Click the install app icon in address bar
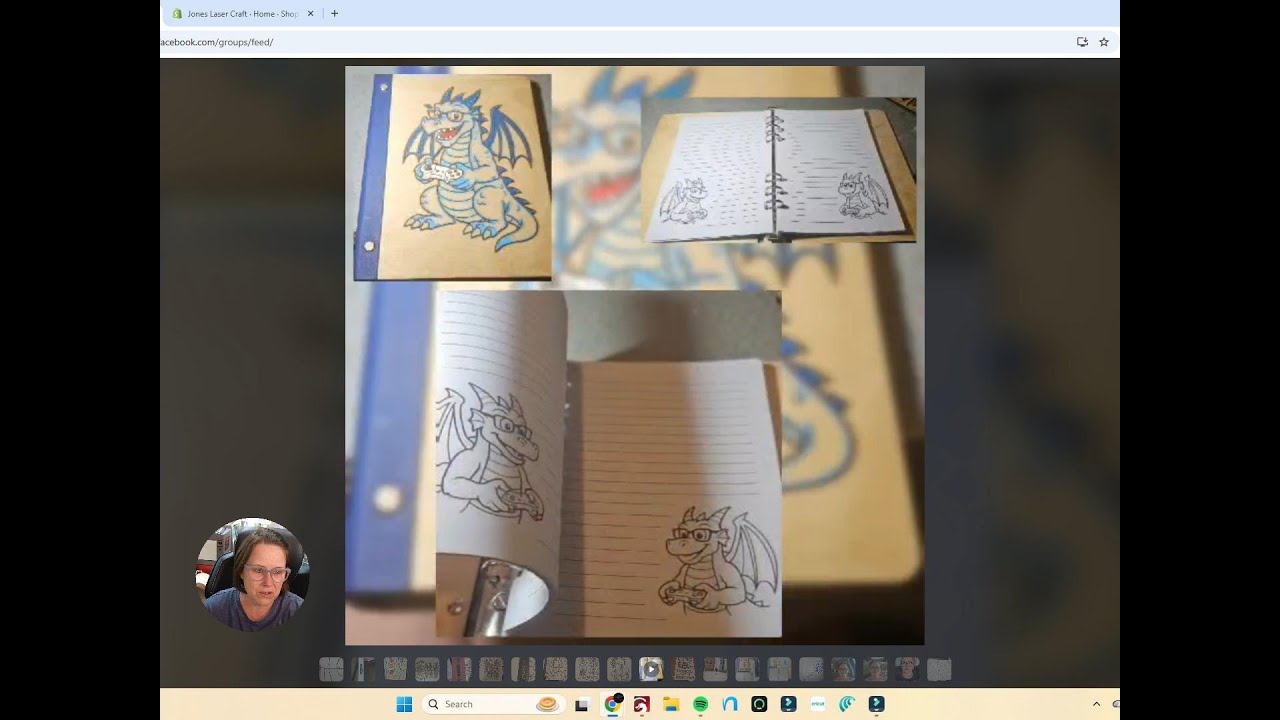Screen dimensions: 1280x720 coord(1082,42)
